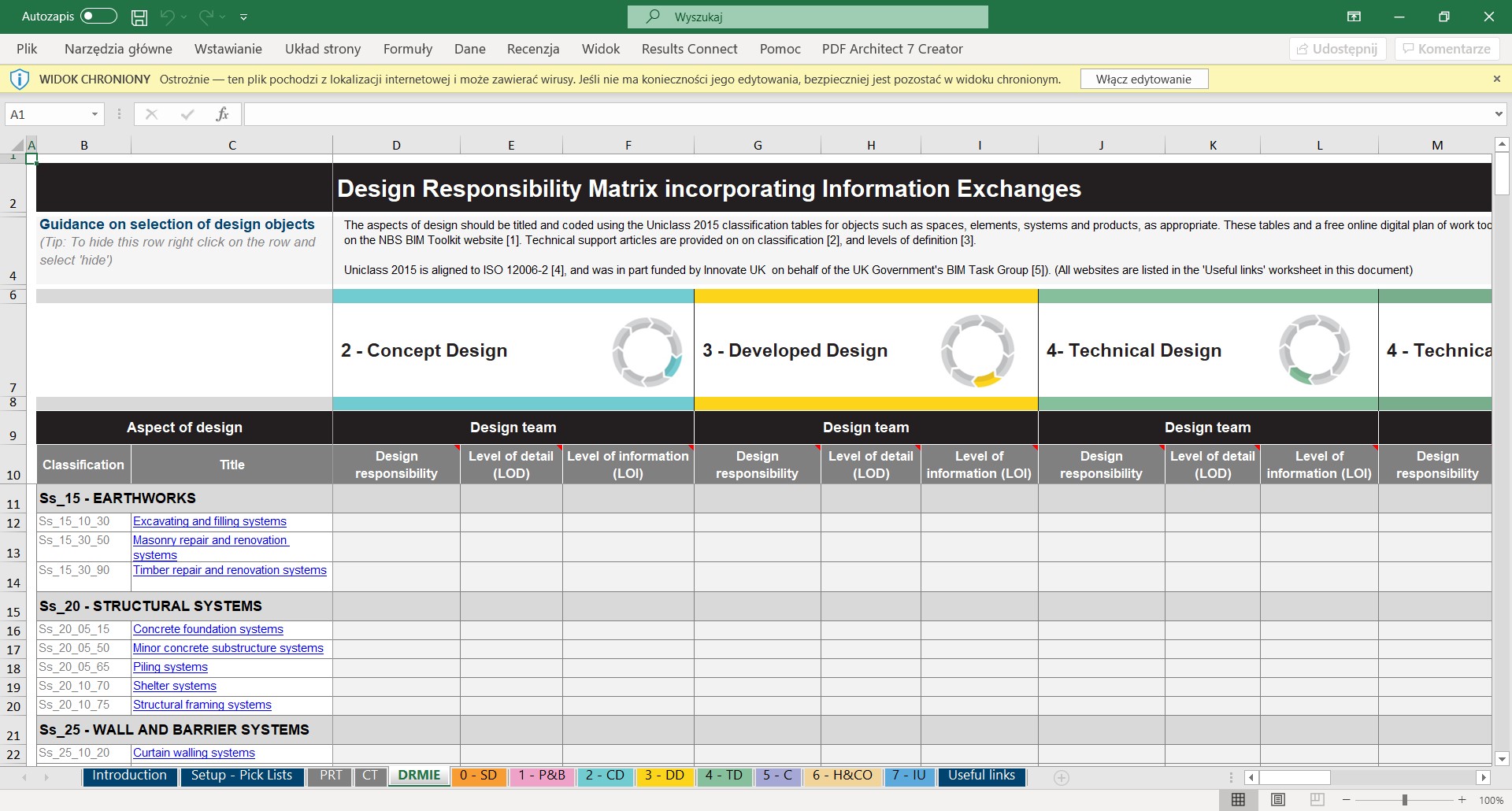
Task: Dismiss the protected view warning bar
Action: 1496,79
